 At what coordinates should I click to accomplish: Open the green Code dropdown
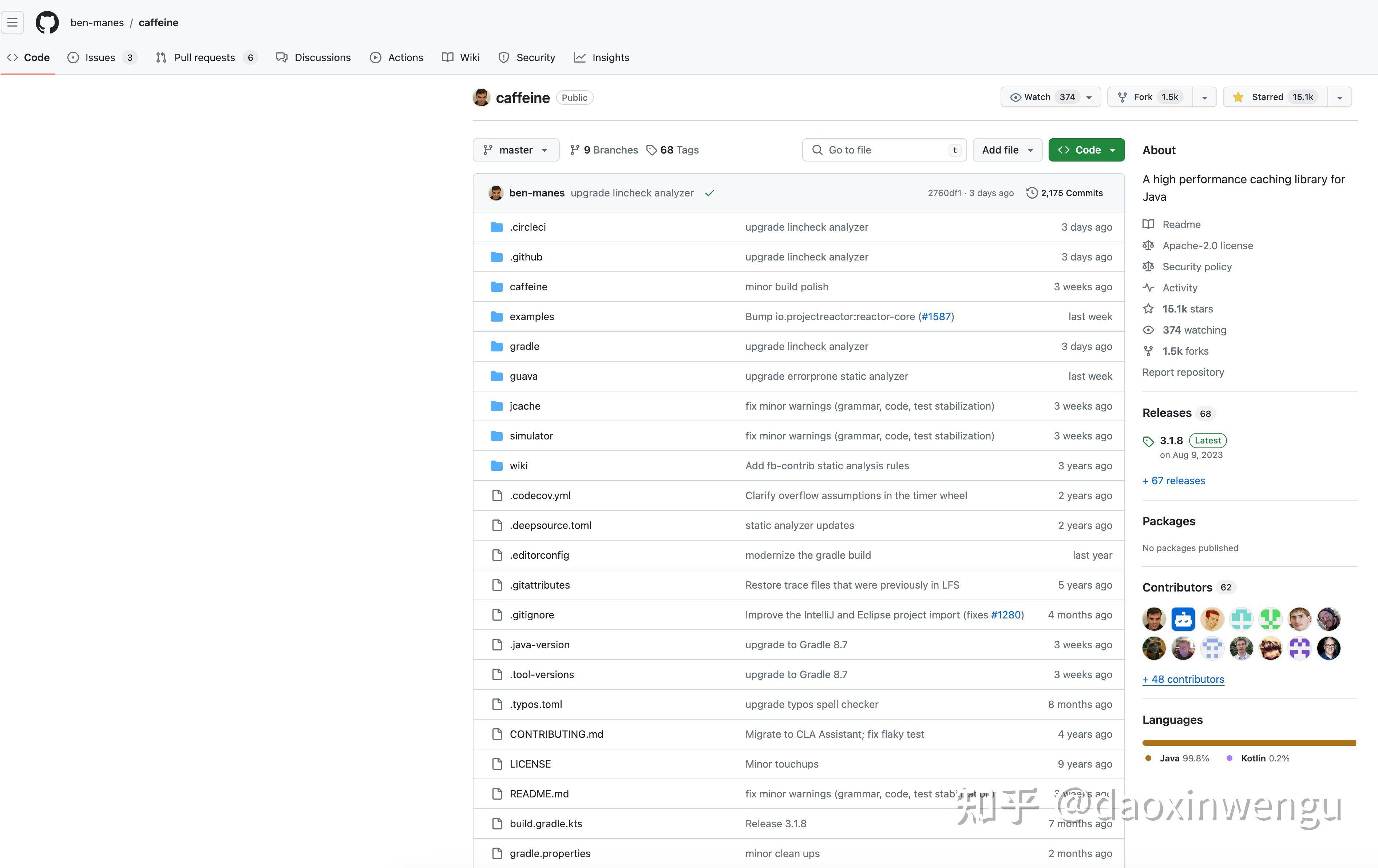click(x=1086, y=150)
